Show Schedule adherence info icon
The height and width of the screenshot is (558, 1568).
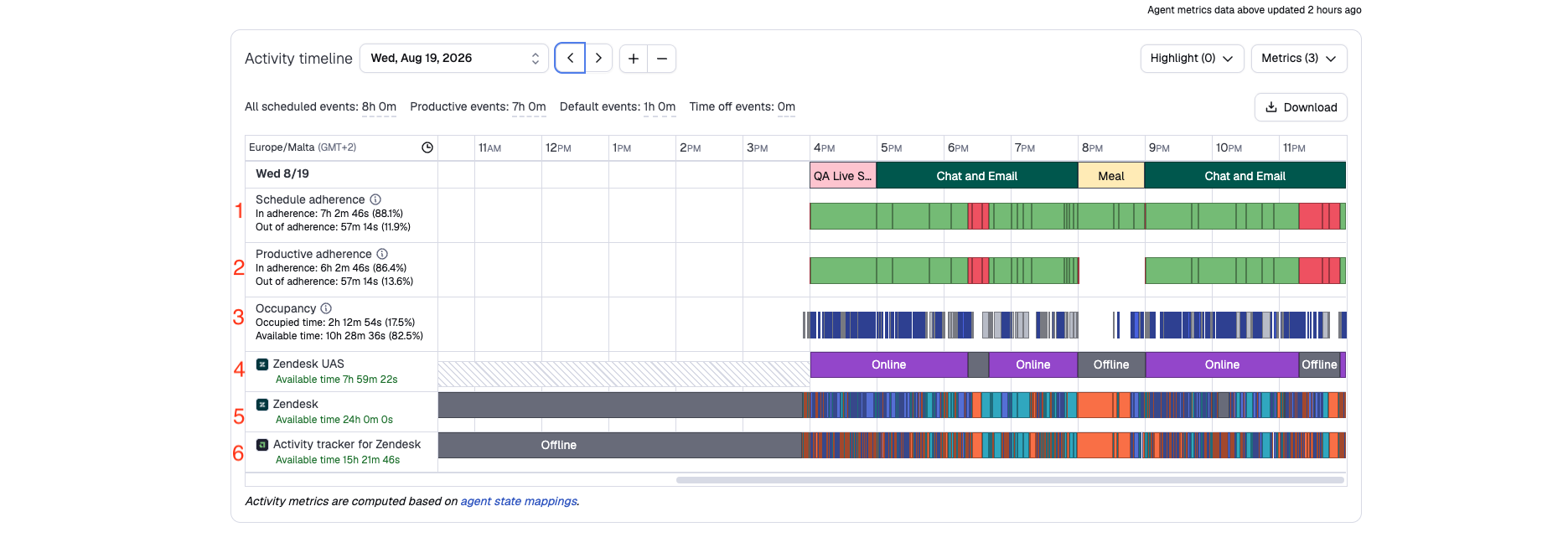tap(375, 199)
